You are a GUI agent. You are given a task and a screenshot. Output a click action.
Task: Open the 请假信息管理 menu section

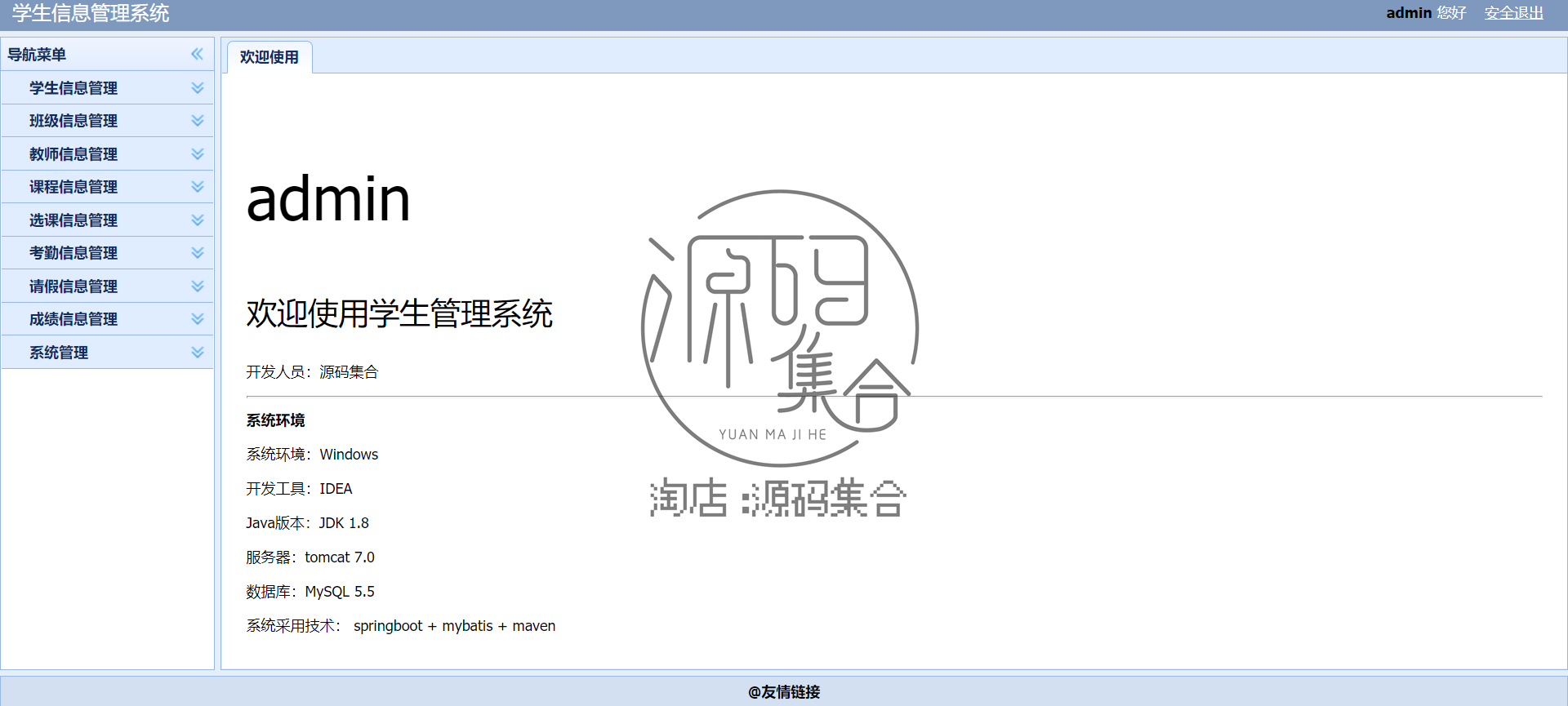(108, 286)
